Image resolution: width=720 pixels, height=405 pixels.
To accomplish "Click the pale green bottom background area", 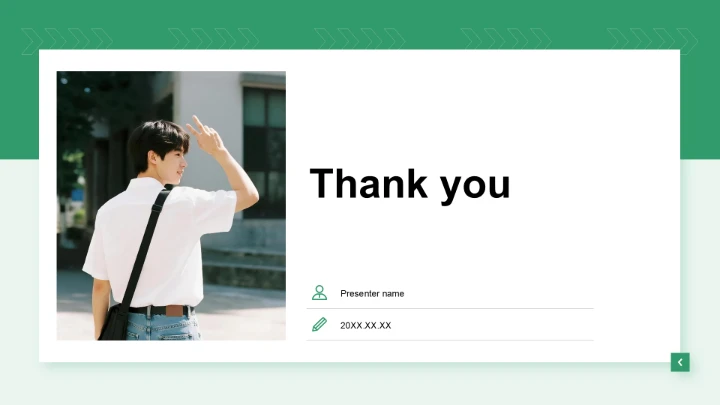I will tap(360, 388).
